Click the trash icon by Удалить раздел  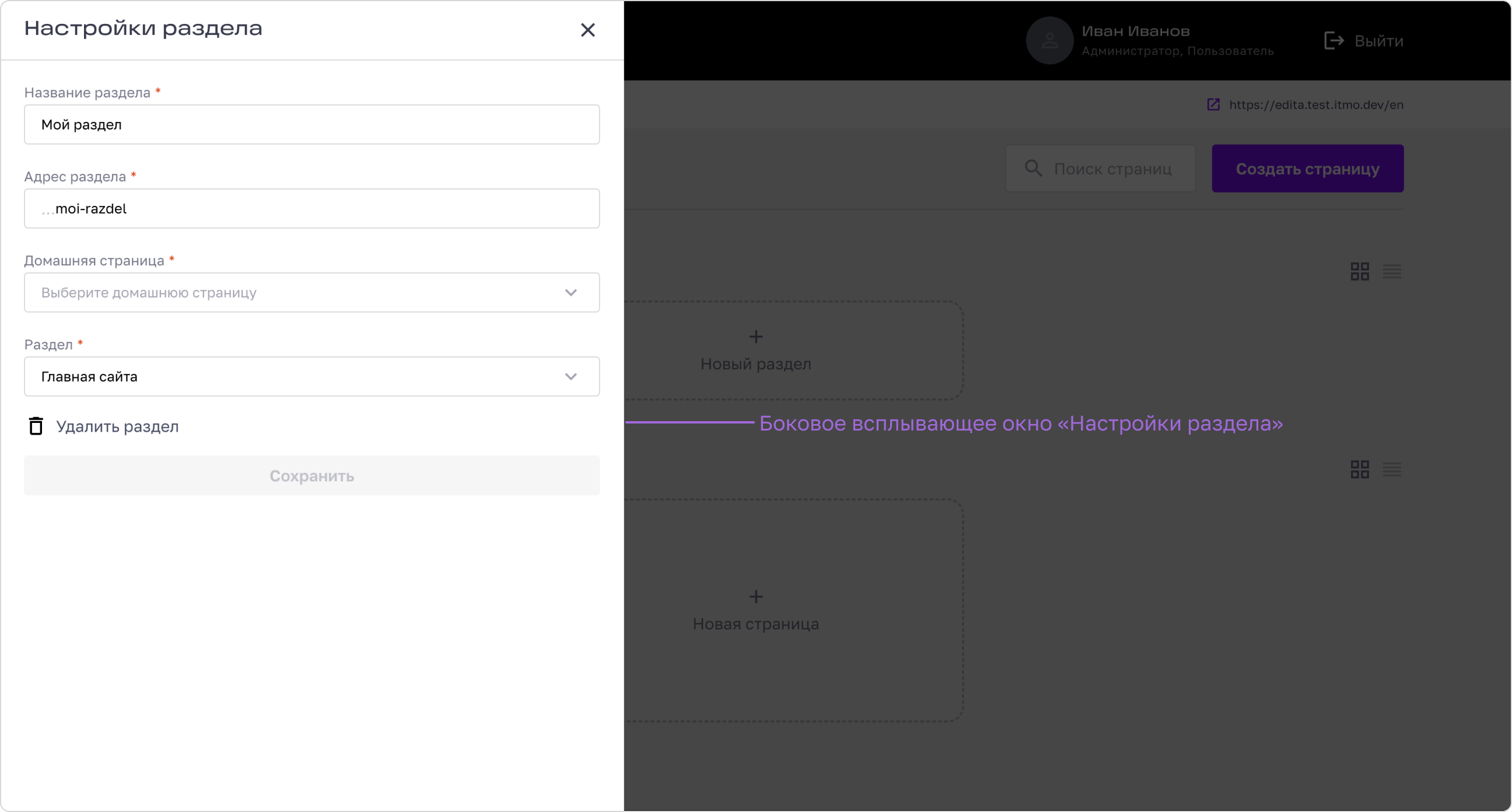tap(36, 426)
